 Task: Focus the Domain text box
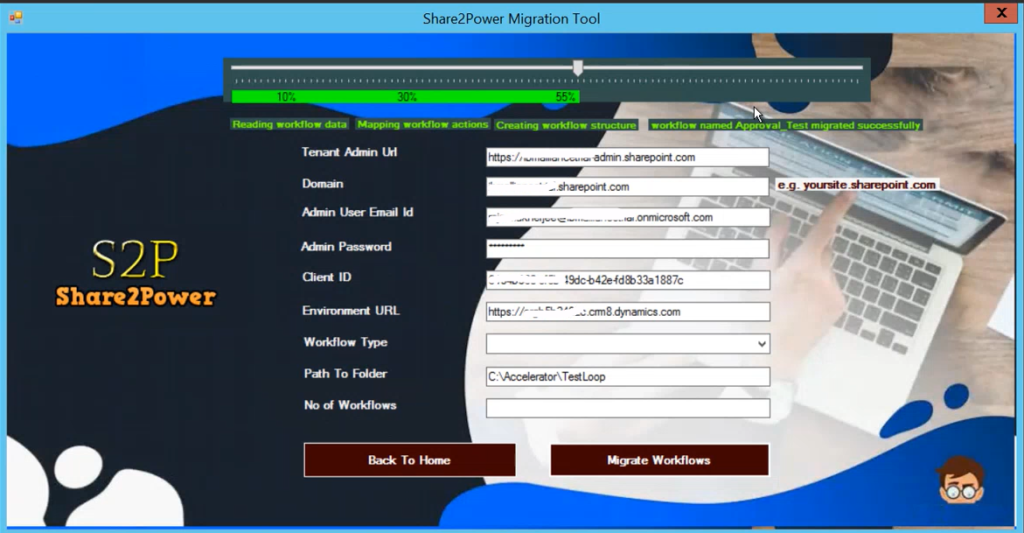point(628,186)
